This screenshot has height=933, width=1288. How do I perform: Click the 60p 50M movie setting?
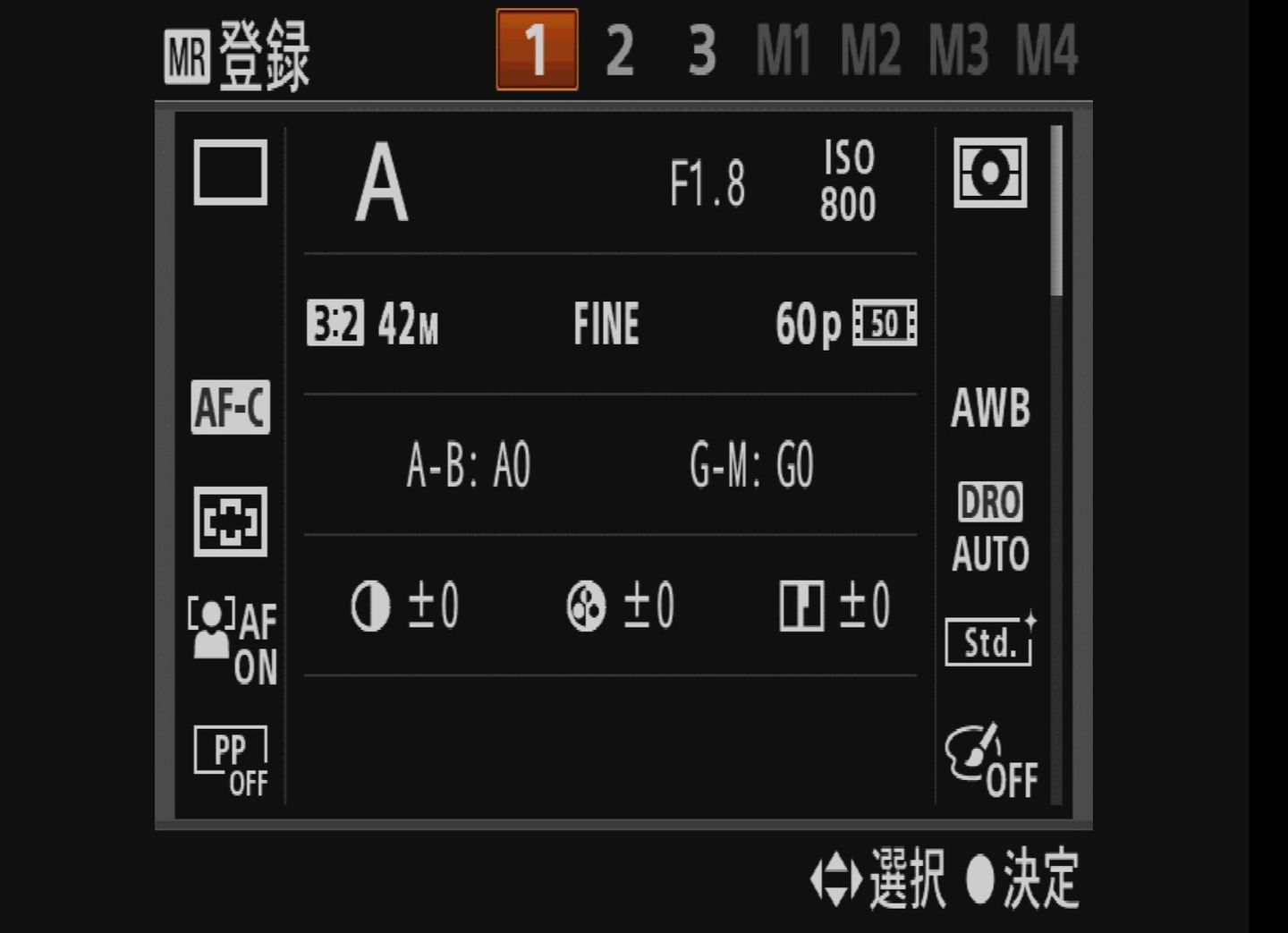coord(845,324)
